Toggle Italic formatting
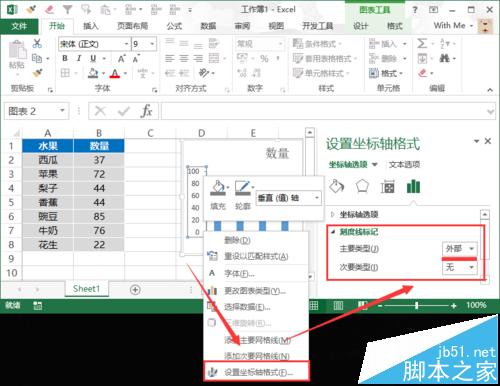The image size is (500, 386). [x=79, y=58]
